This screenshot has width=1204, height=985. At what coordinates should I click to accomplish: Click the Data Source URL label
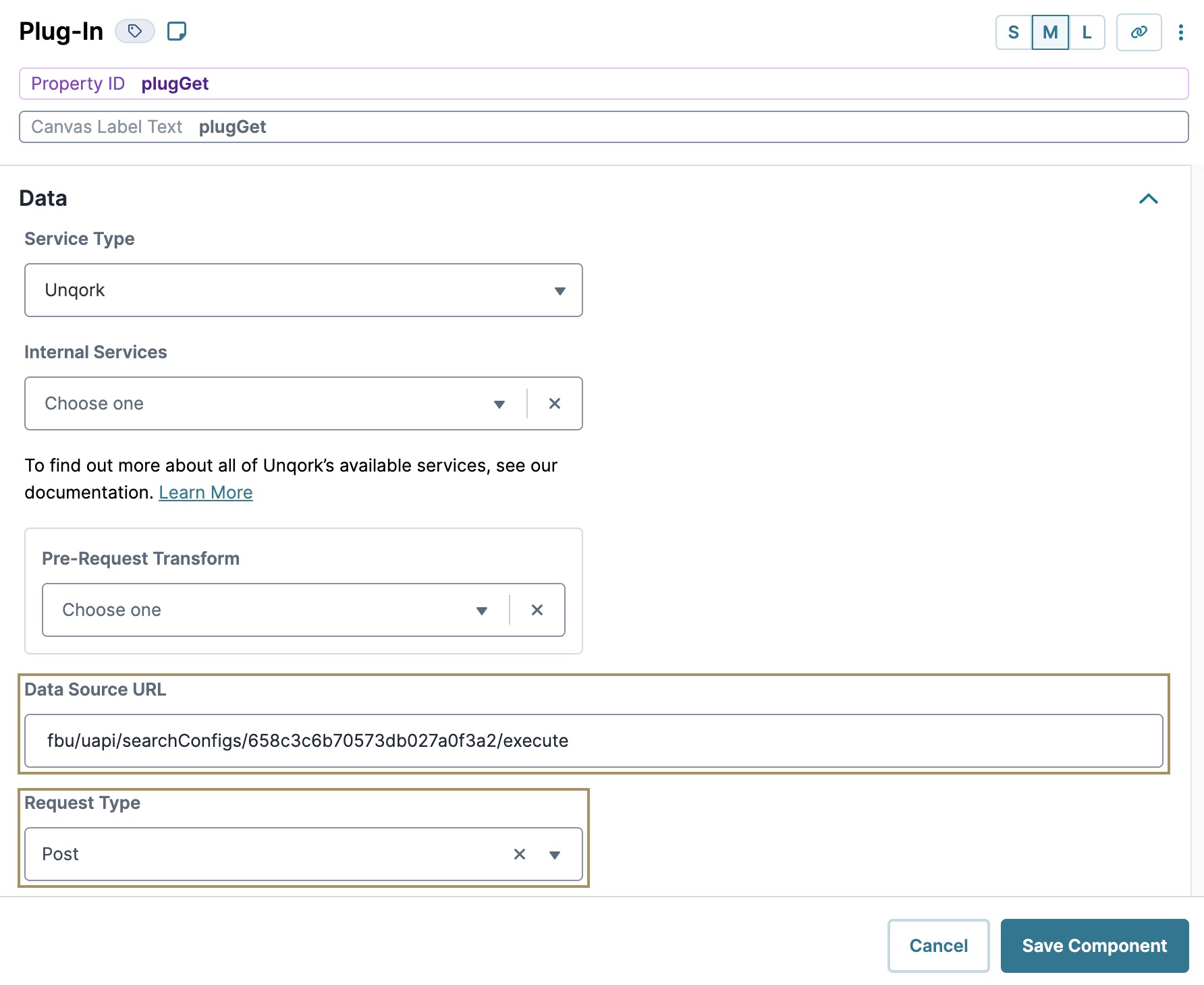pos(95,689)
